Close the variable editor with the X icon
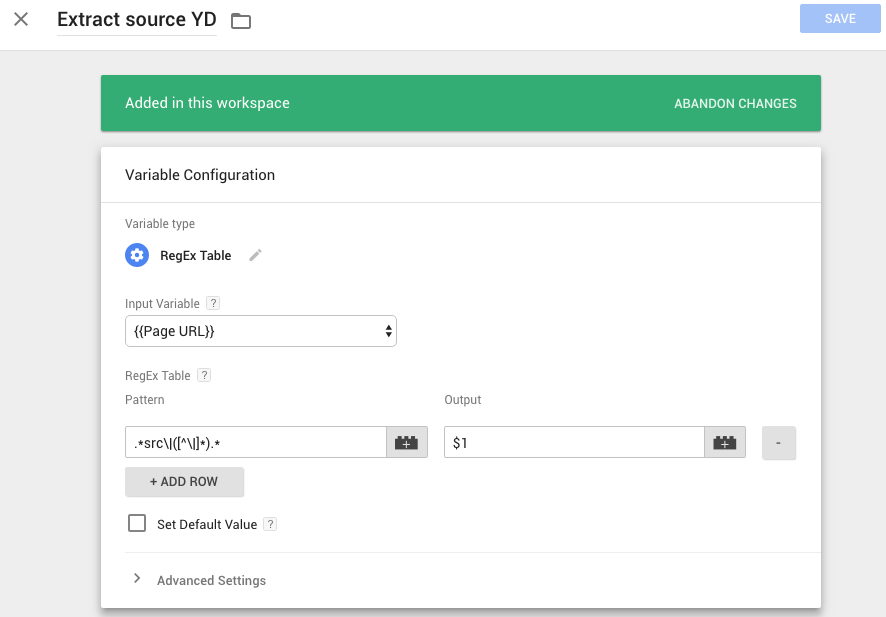Image resolution: width=886 pixels, height=617 pixels. click(x=21, y=19)
